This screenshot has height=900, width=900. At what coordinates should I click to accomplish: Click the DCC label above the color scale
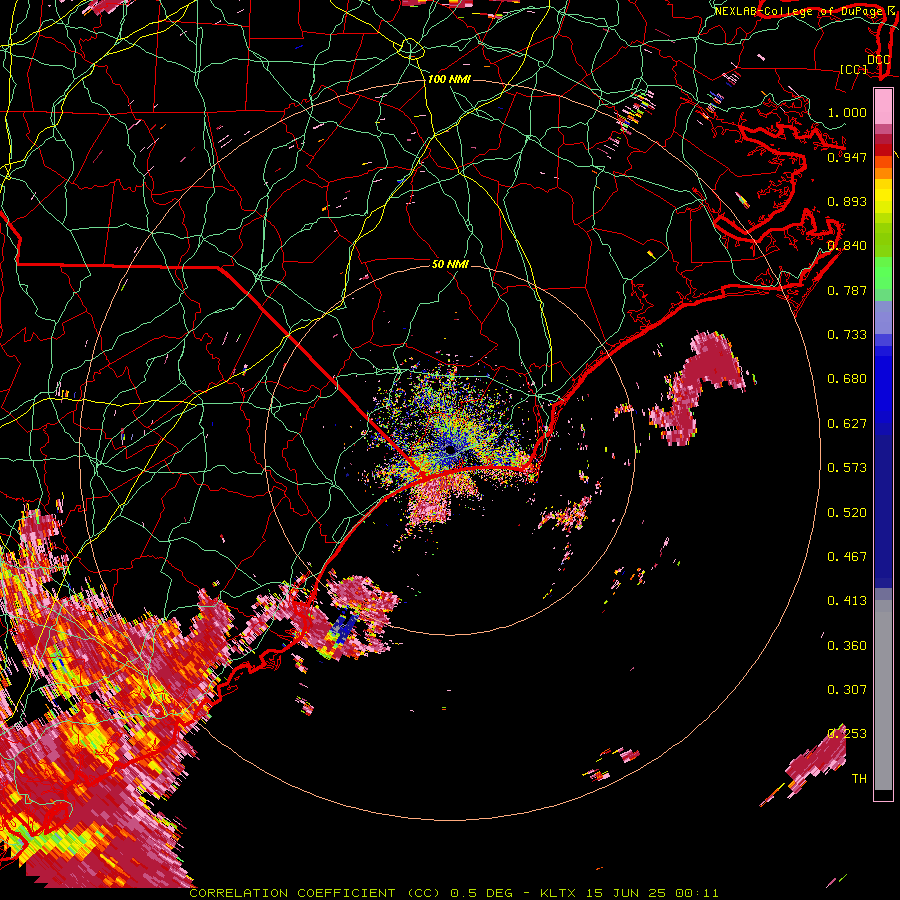pyautogui.click(x=878, y=60)
